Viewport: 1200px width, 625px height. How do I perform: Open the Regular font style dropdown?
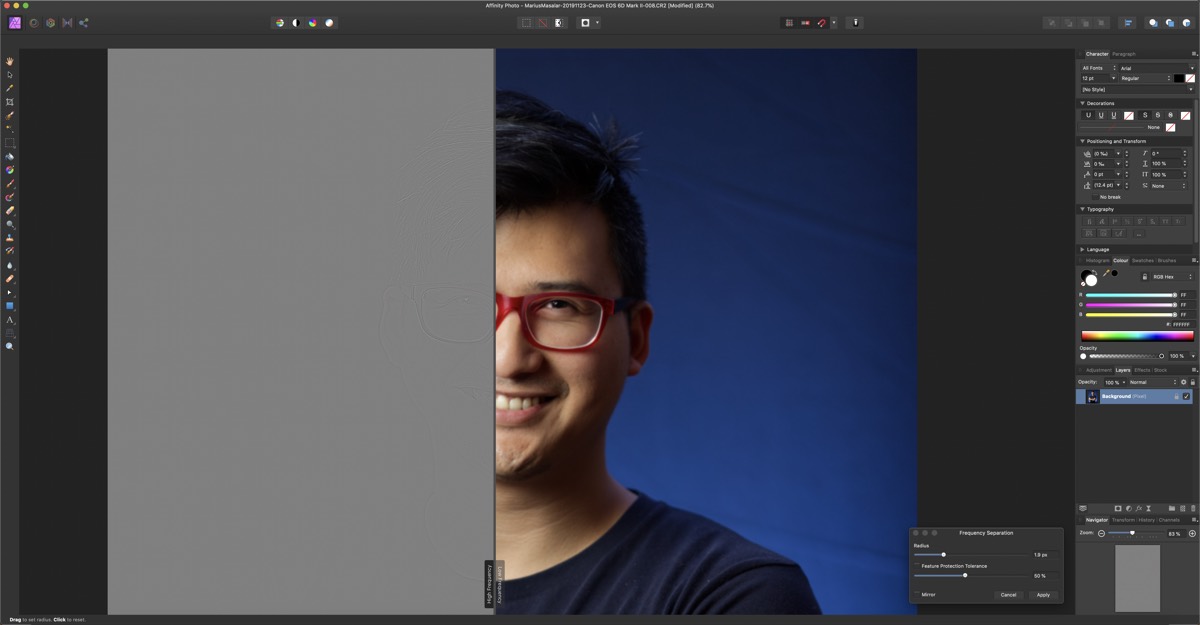pyautogui.click(x=1145, y=78)
